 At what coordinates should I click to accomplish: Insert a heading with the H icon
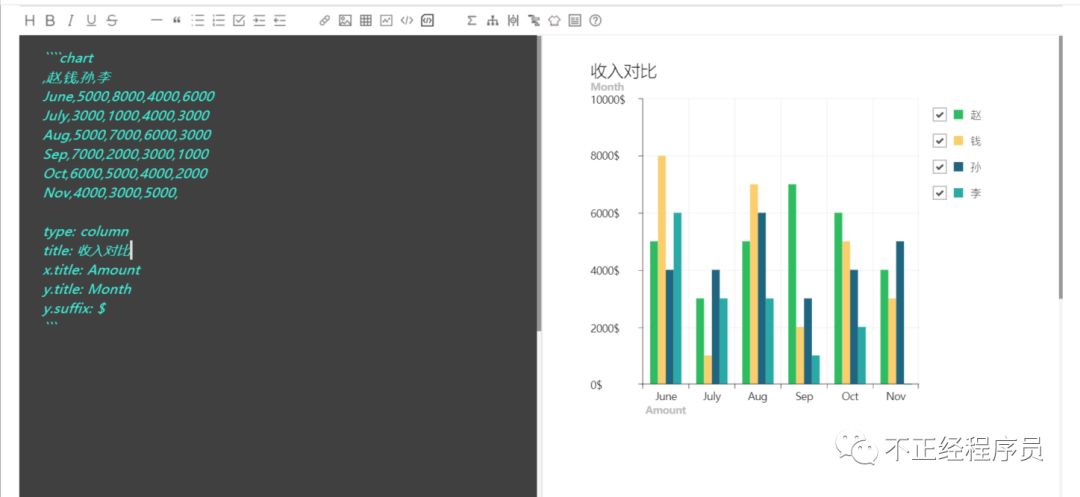(29, 21)
